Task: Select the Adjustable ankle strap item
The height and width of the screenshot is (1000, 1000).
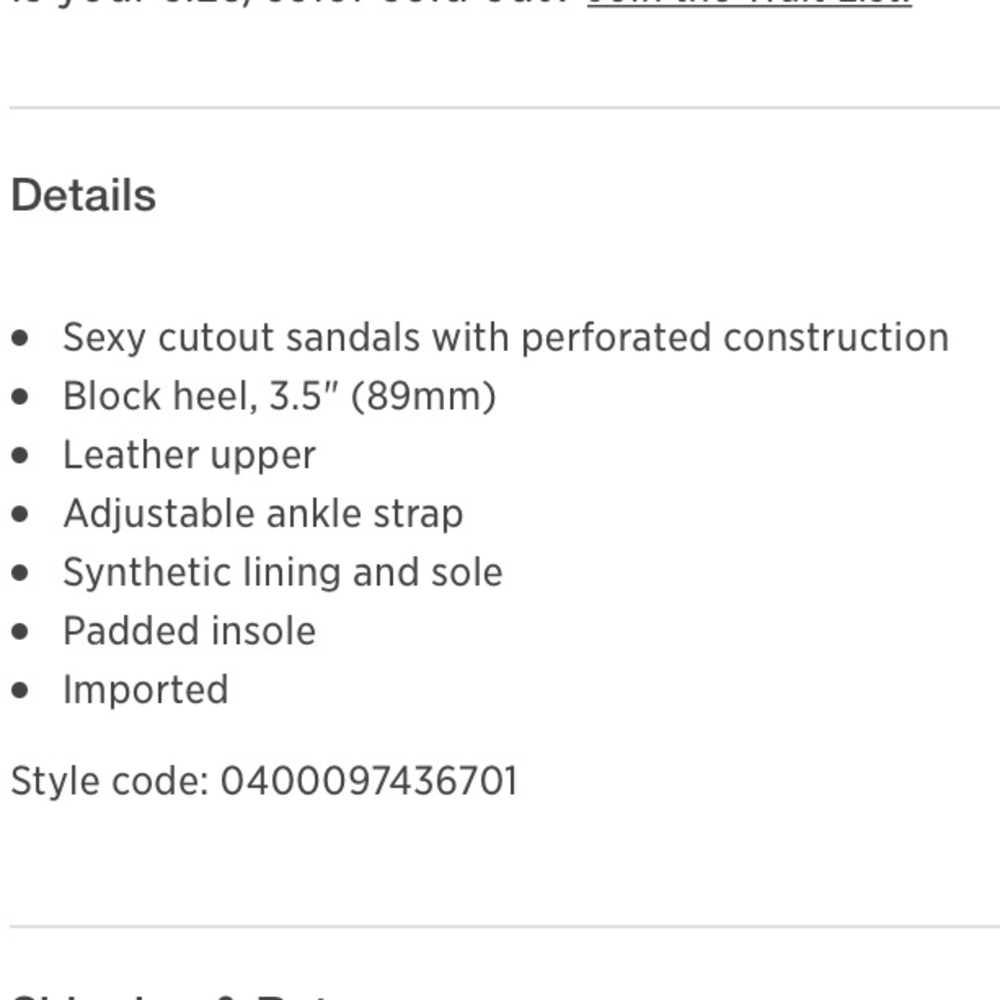Action: pyautogui.click(x=263, y=514)
